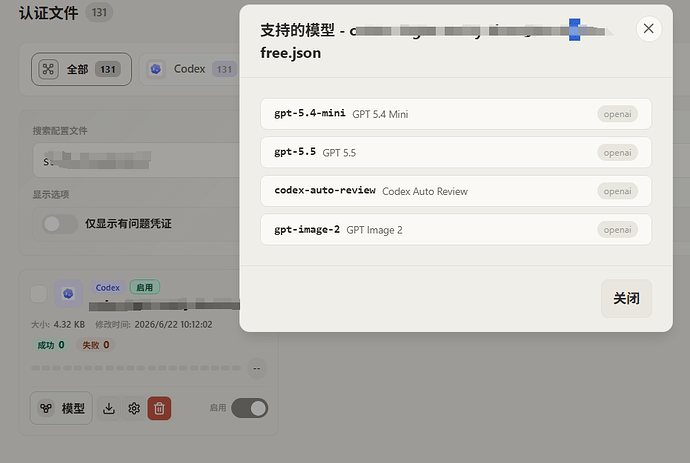Delete the credential with red trash icon
This screenshot has height=463, width=690.
(159, 408)
